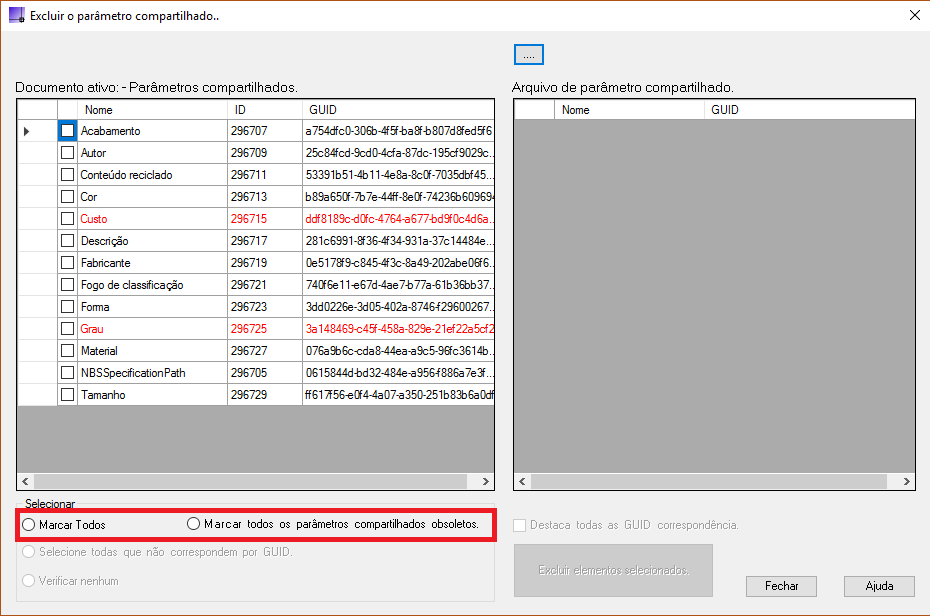Enable the Custo parameter checkbox

(68, 218)
